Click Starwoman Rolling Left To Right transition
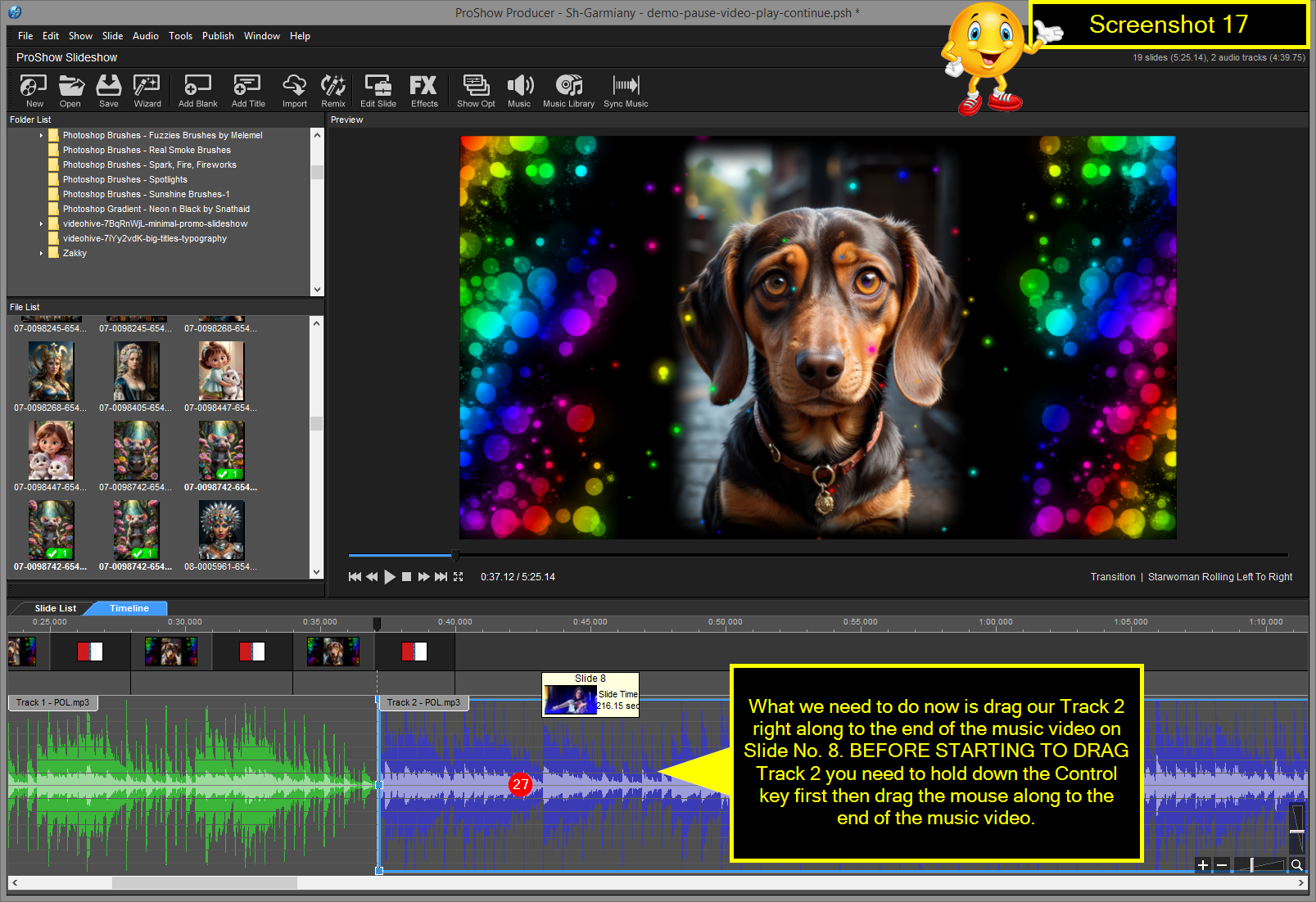 tap(1220, 577)
